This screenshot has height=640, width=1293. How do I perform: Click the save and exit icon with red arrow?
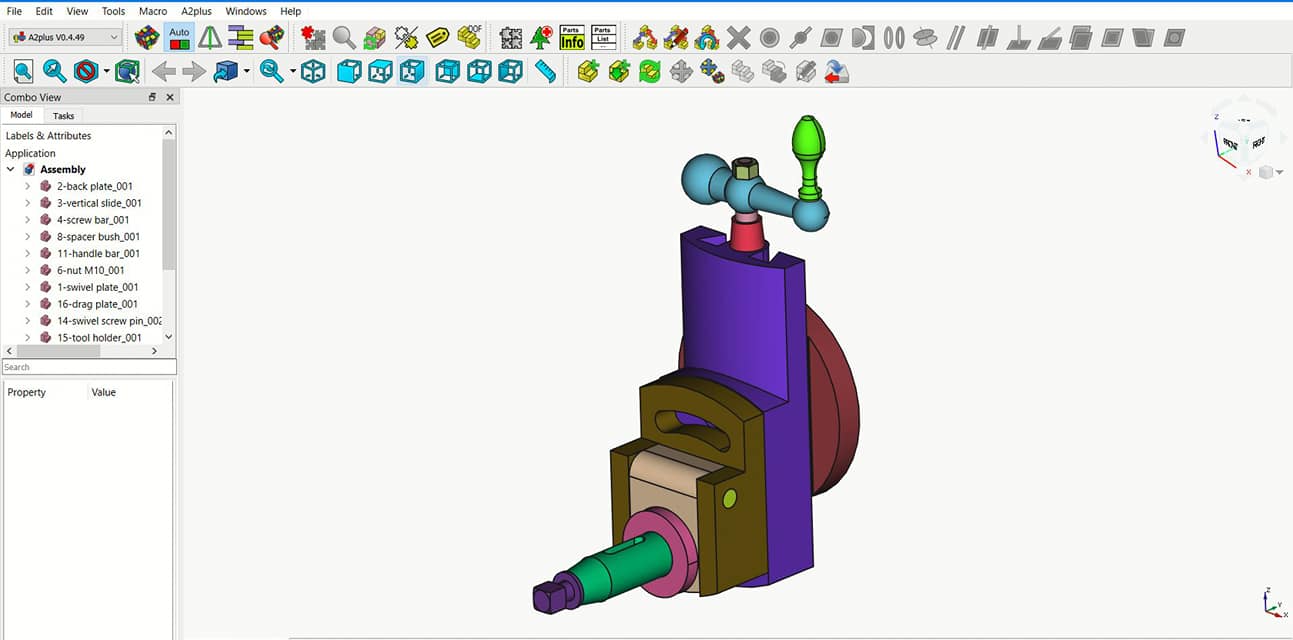click(x=837, y=71)
